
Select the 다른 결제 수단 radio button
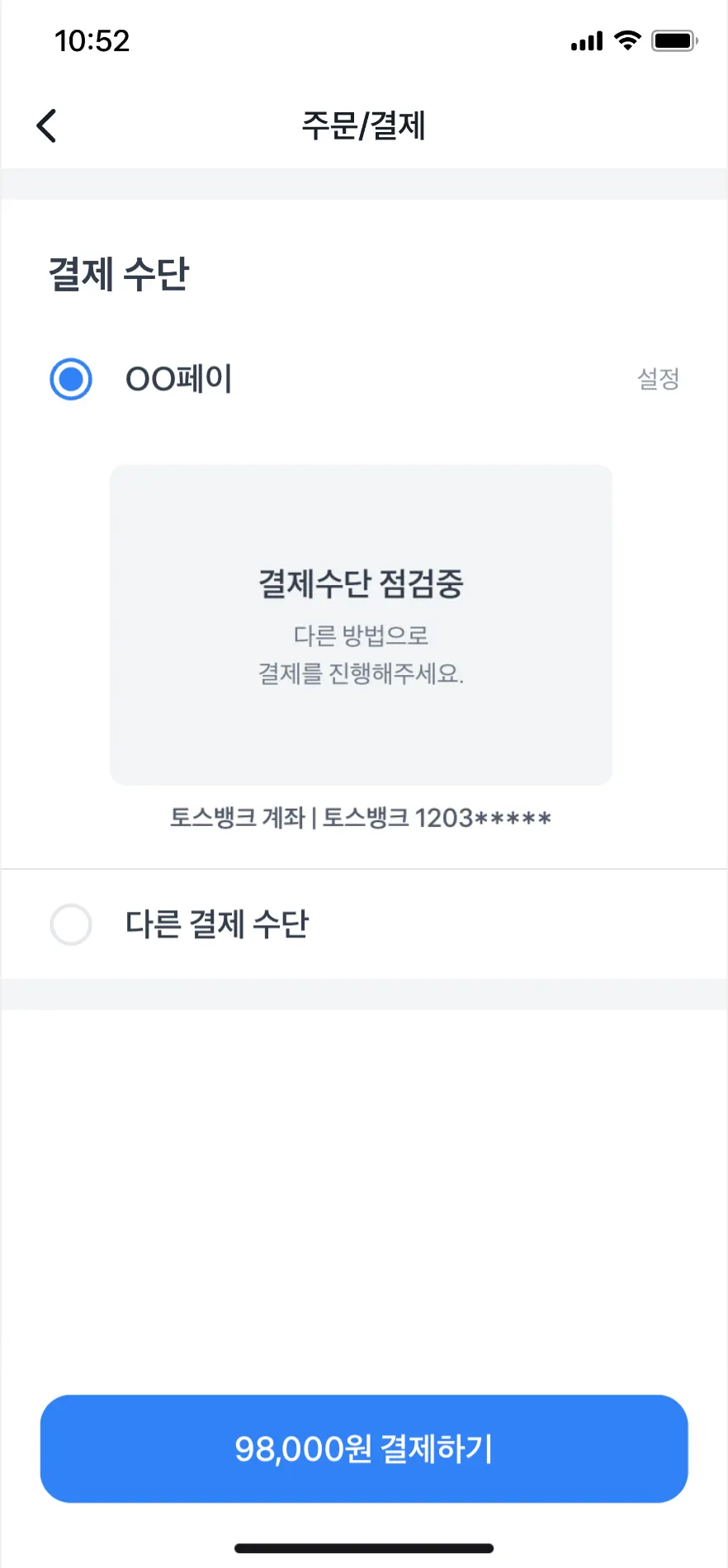click(x=71, y=924)
